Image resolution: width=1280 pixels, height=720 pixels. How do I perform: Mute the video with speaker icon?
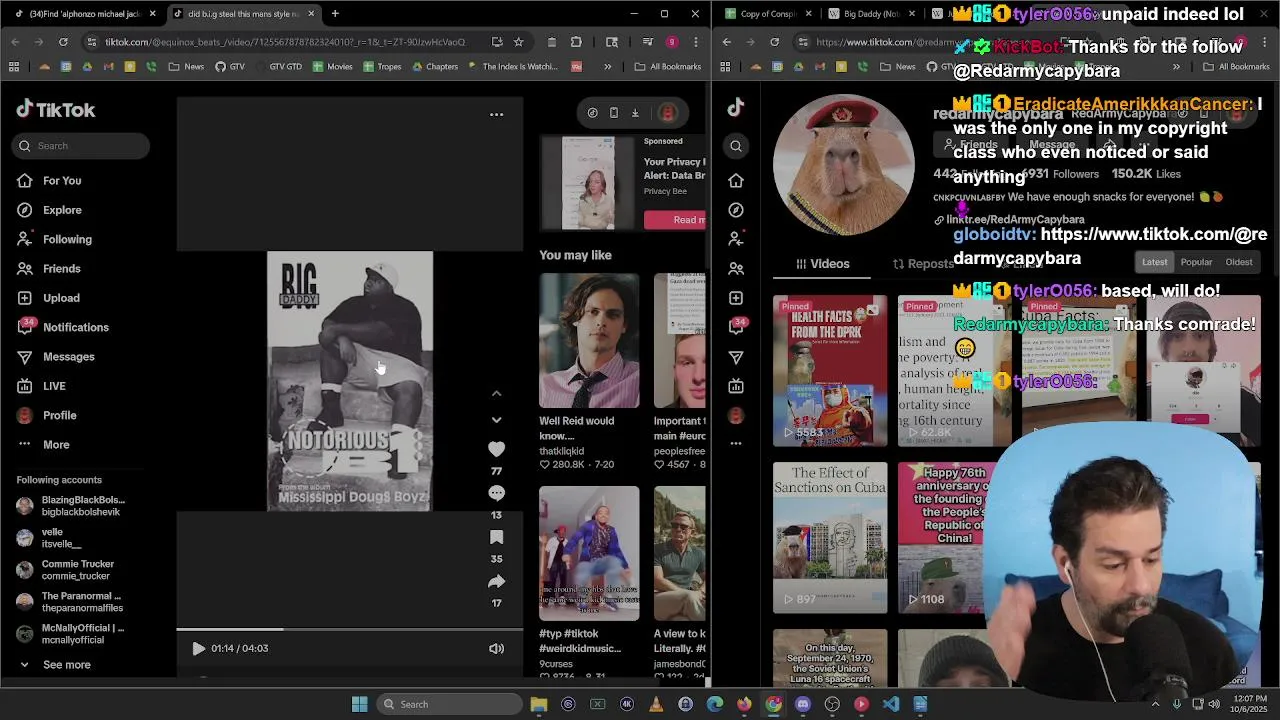[x=496, y=649]
